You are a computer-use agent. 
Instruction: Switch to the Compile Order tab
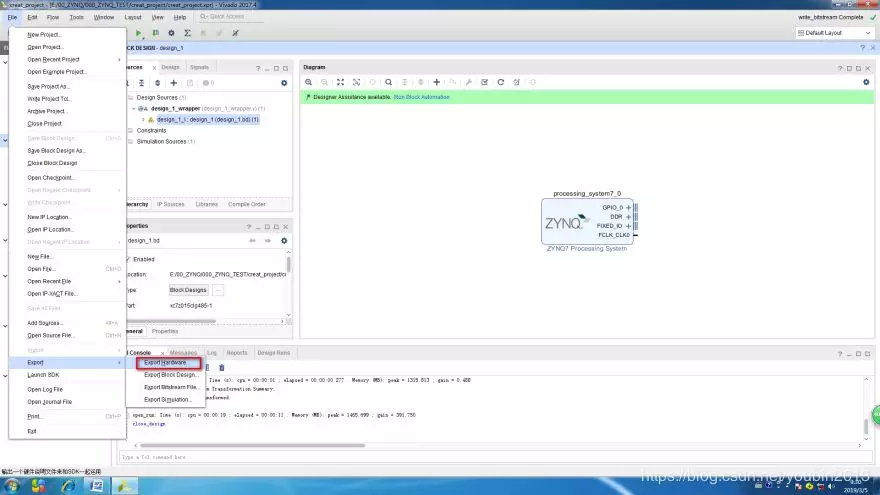click(x=246, y=204)
